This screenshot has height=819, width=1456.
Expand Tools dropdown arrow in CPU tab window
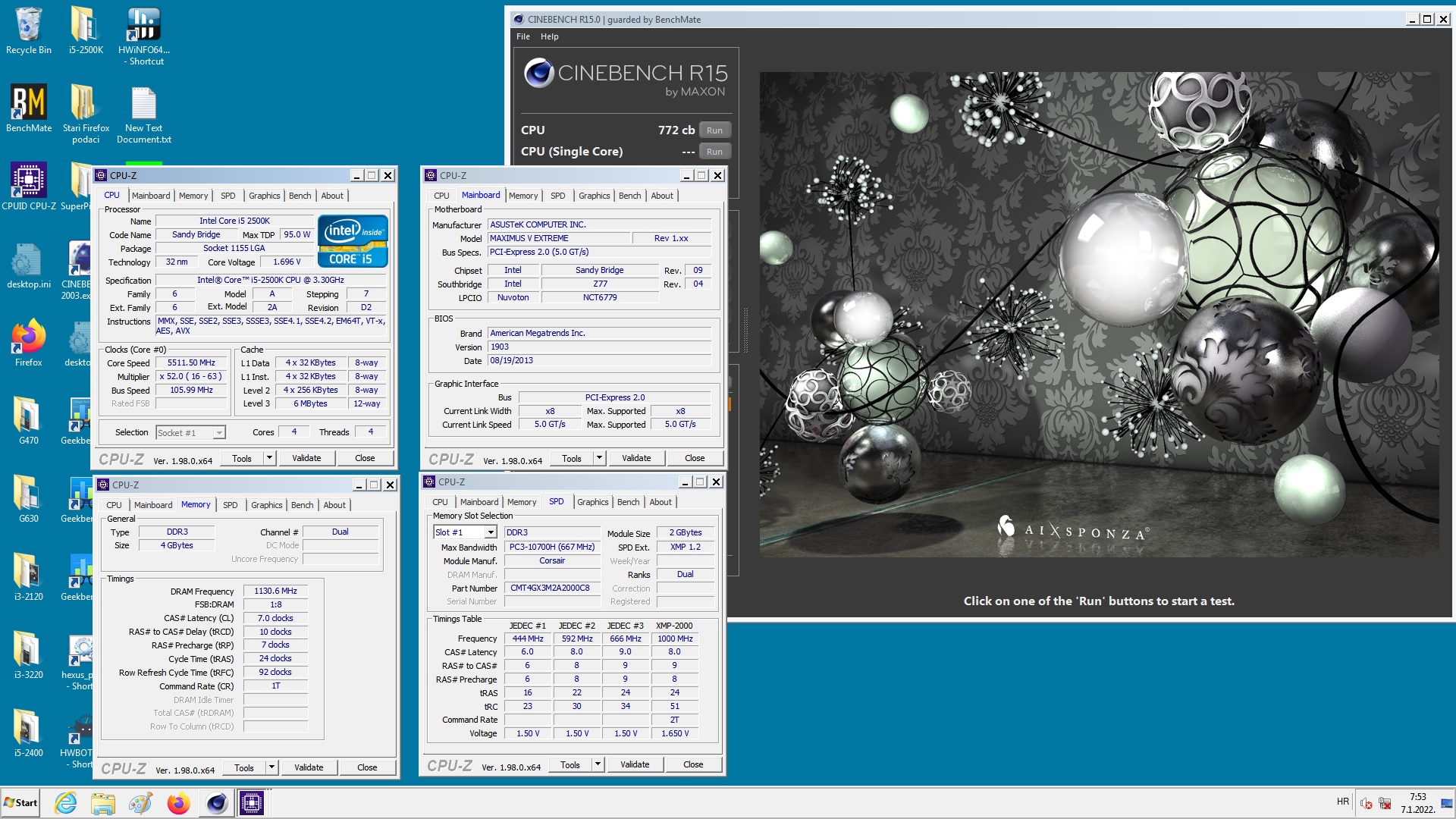point(269,458)
